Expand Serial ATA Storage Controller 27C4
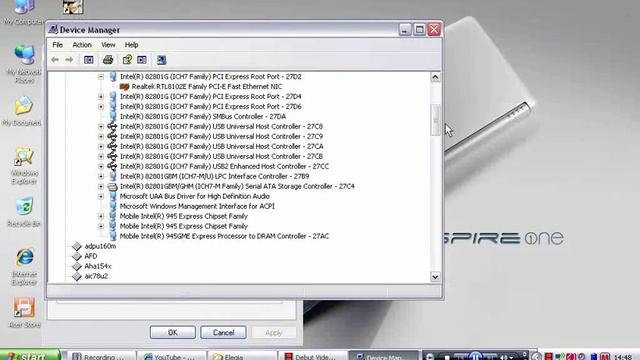Image resolution: width=640 pixels, height=360 pixels. coord(101,187)
